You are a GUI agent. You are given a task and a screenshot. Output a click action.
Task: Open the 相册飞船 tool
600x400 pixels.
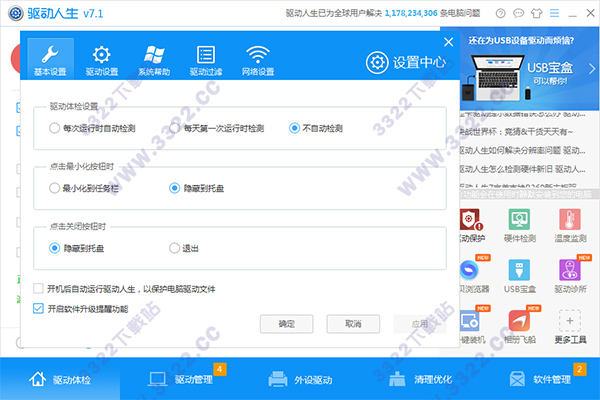click(x=519, y=327)
